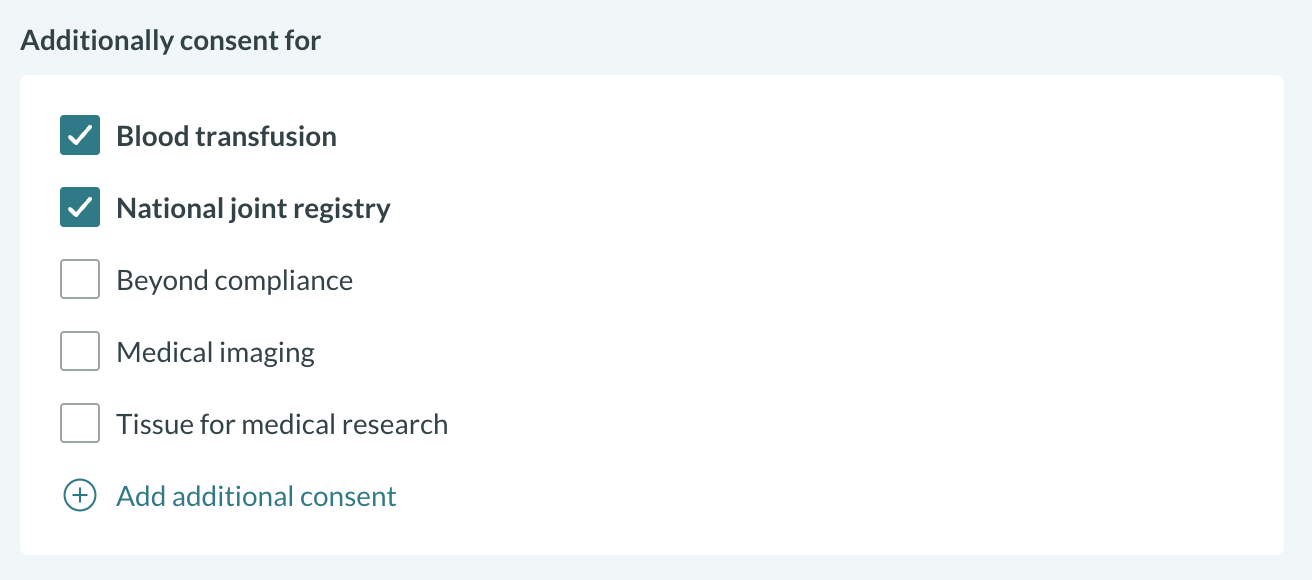Click the Blood transfusion label text
Image resolution: width=1312 pixels, height=580 pixels.
coord(226,136)
